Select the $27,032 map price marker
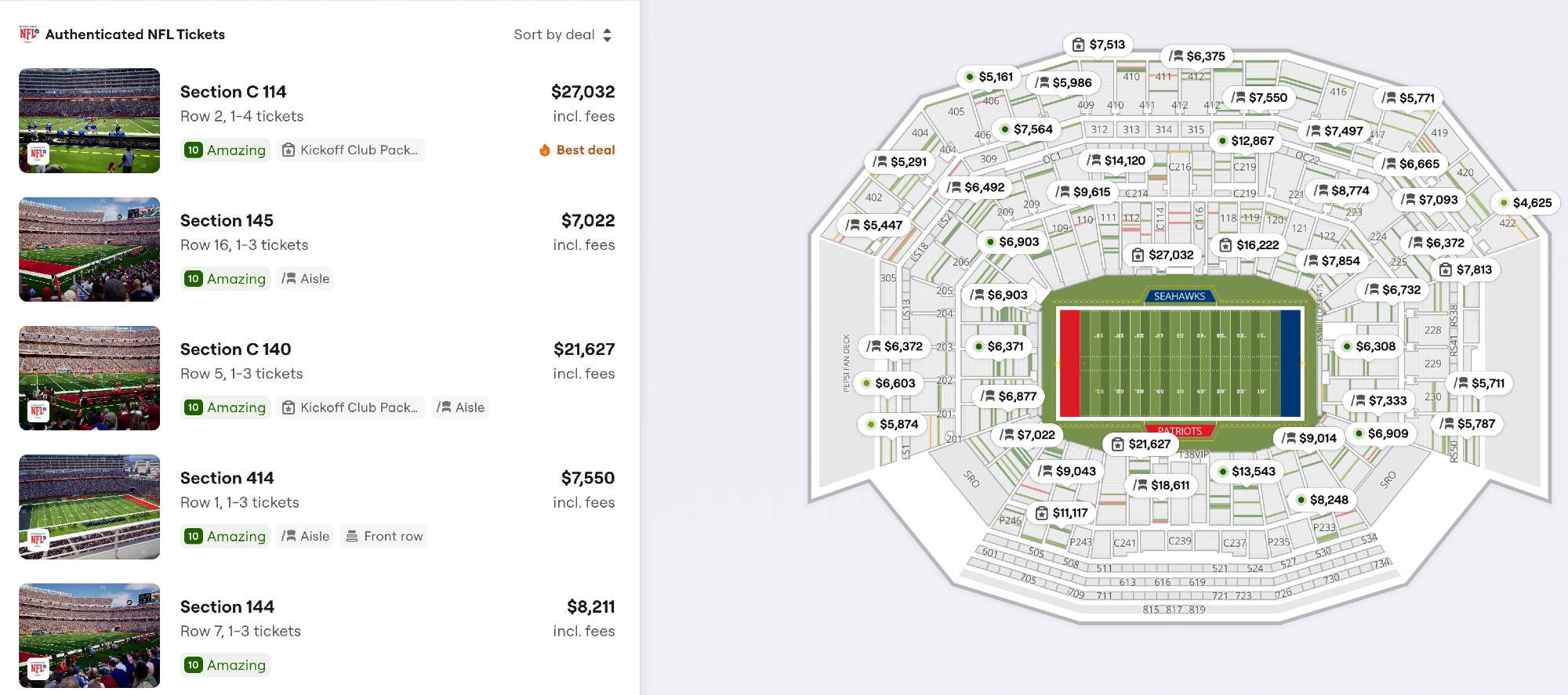1568x695 pixels. pyautogui.click(x=1163, y=255)
